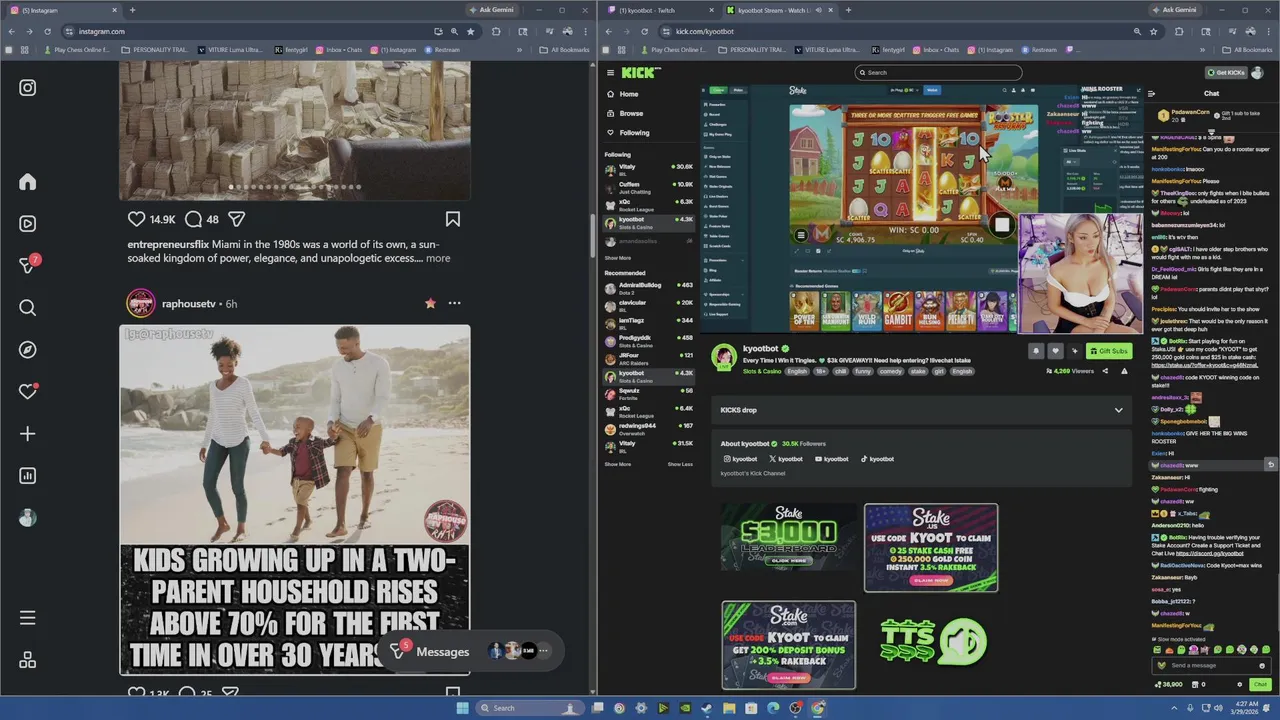Open Cuffem channel in Following list

pyautogui.click(x=649, y=186)
